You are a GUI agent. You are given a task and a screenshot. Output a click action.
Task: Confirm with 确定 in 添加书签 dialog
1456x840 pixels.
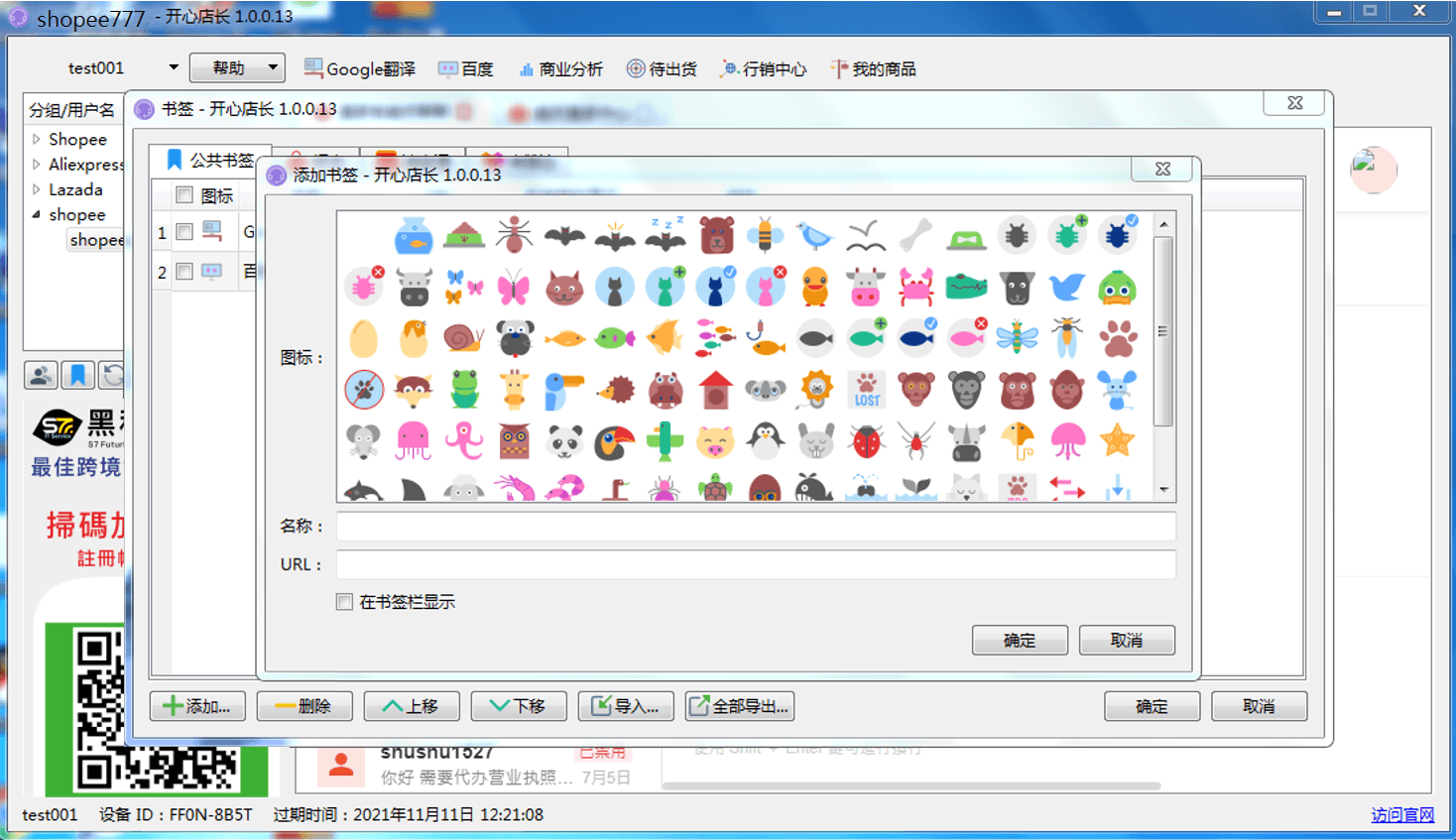[x=1020, y=641]
